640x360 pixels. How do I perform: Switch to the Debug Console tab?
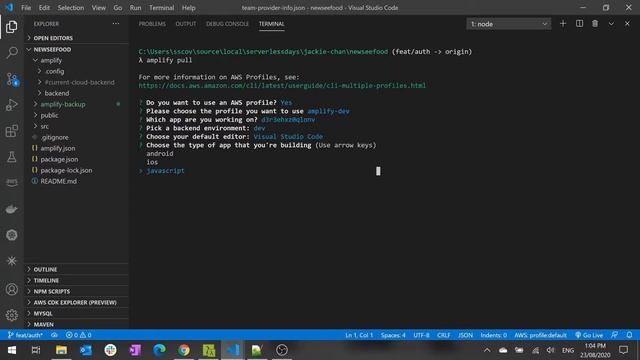point(227,24)
